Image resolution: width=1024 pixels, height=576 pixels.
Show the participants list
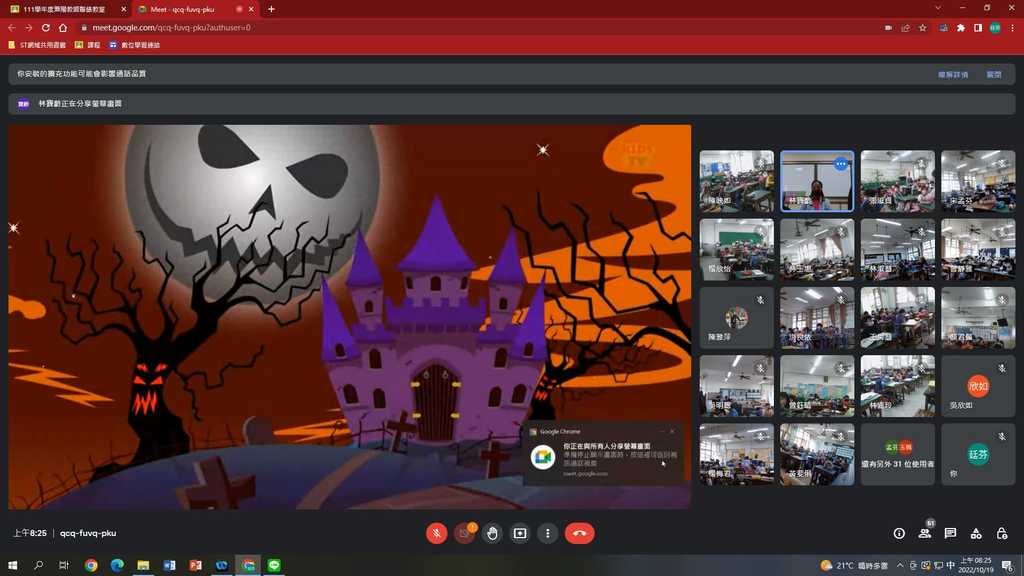(x=925, y=534)
